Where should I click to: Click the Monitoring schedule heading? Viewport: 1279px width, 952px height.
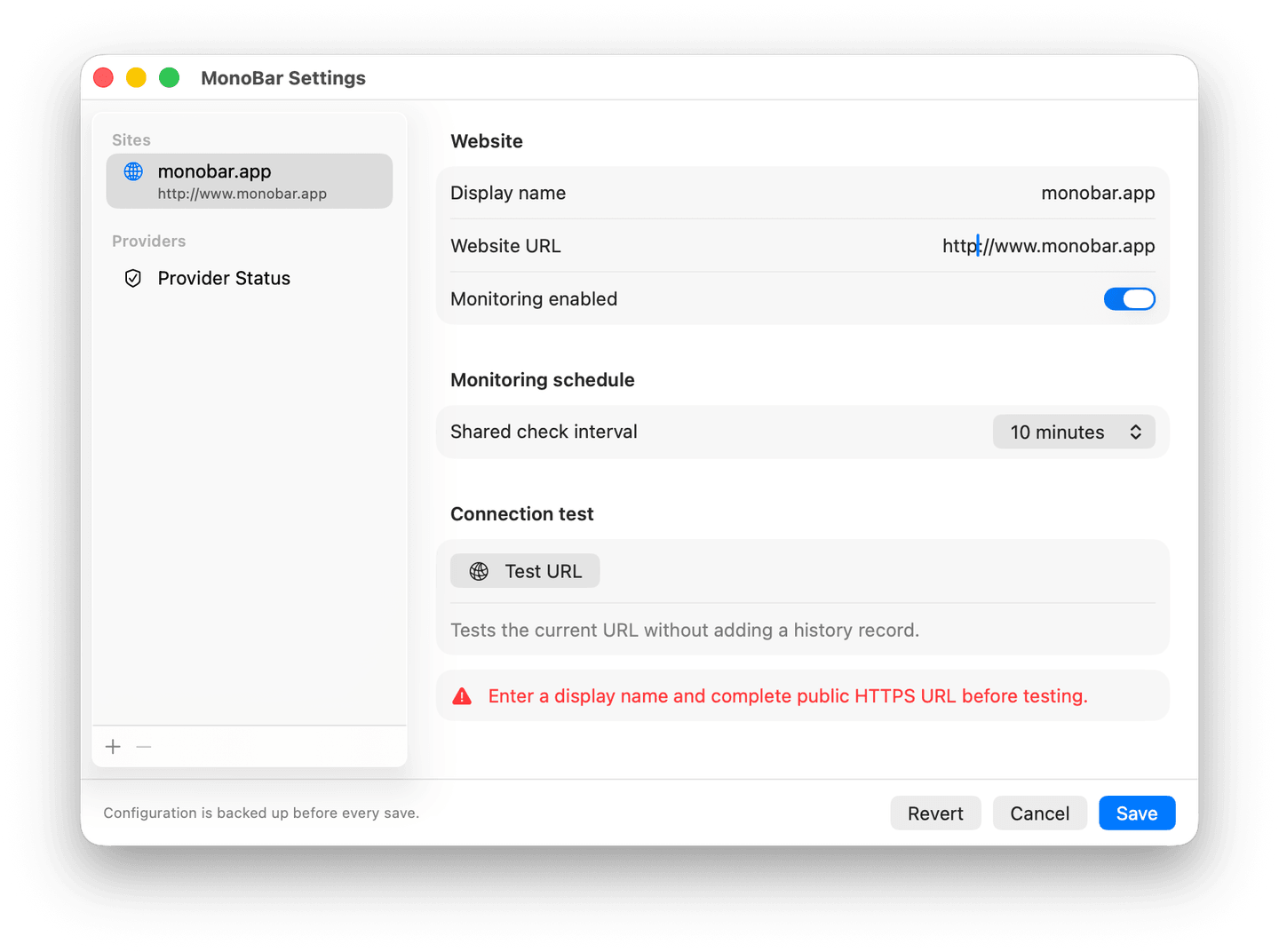pos(543,380)
